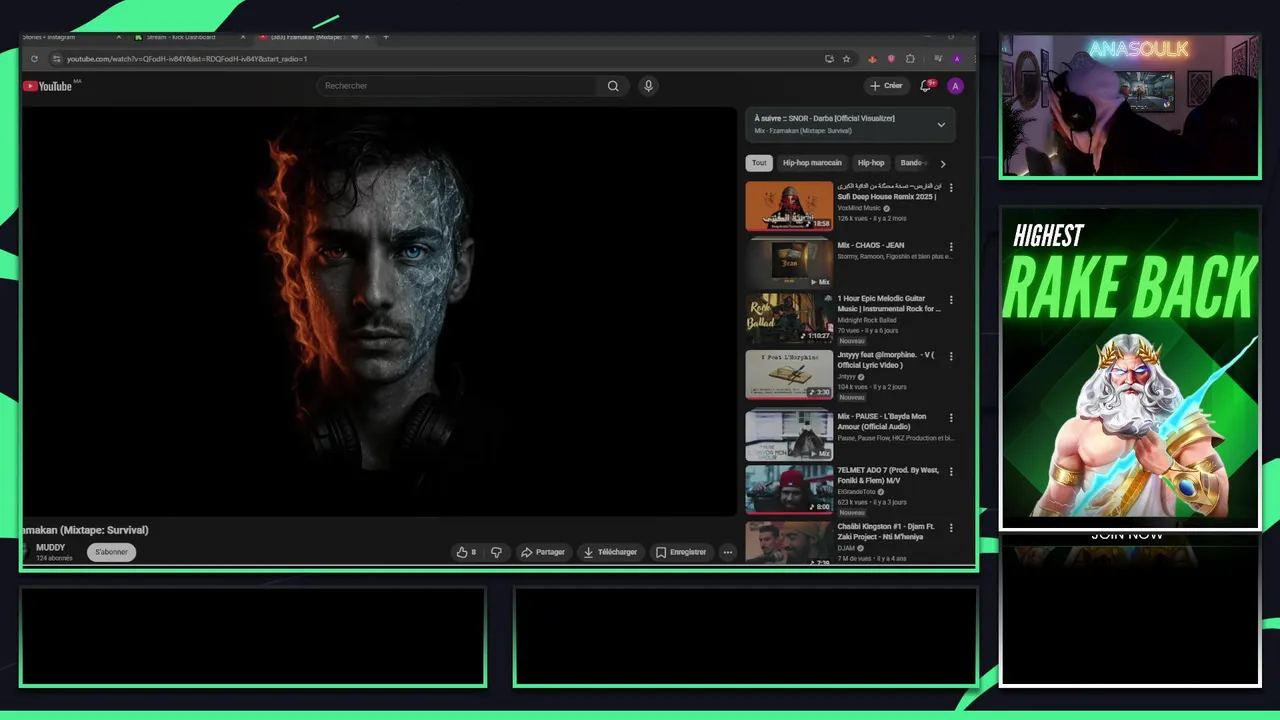Close the Stream - Kick Dashboard tab
1280x720 pixels.
click(x=242, y=37)
